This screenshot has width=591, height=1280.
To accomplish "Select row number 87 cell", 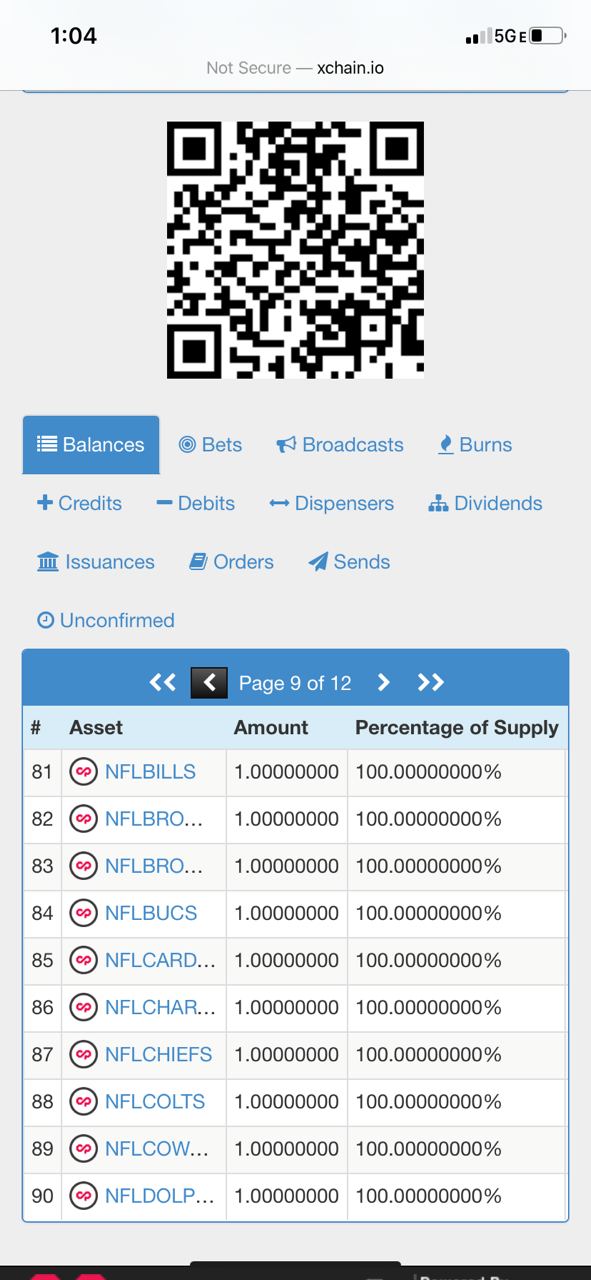I will point(42,1054).
